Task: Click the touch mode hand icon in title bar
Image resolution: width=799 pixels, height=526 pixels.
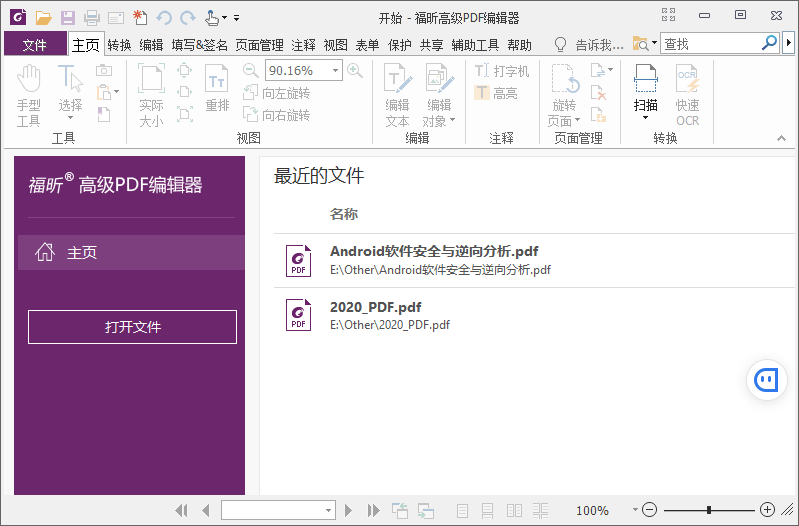Action: (x=212, y=17)
